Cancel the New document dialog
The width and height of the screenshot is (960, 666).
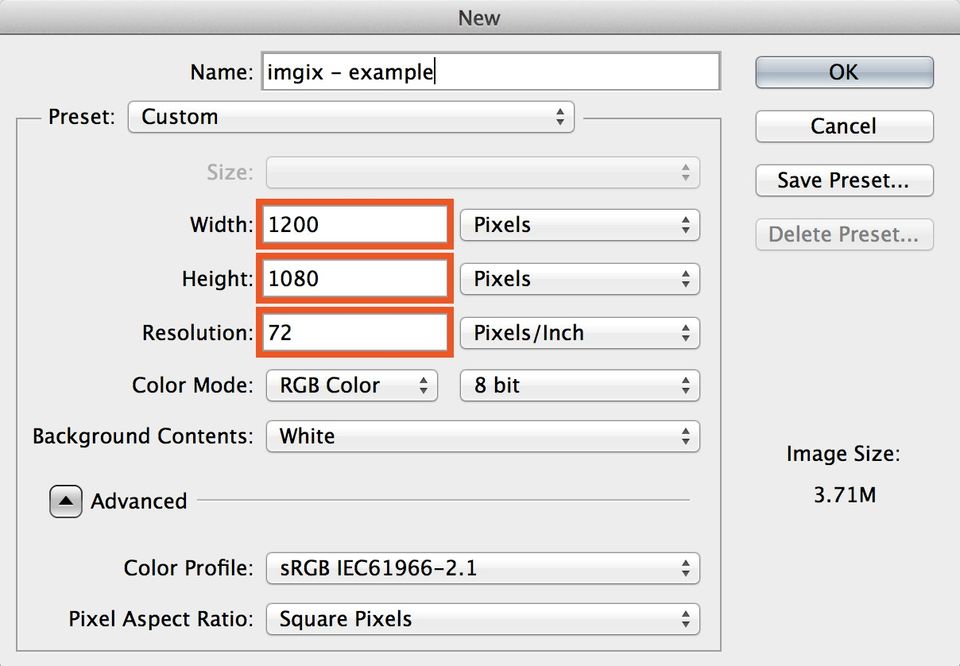pyautogui.click(x=844, y=126)
